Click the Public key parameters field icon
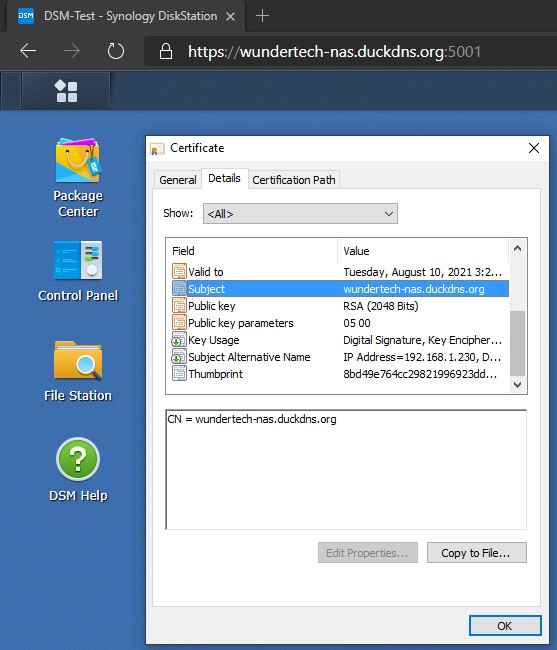 pos(179,323)
